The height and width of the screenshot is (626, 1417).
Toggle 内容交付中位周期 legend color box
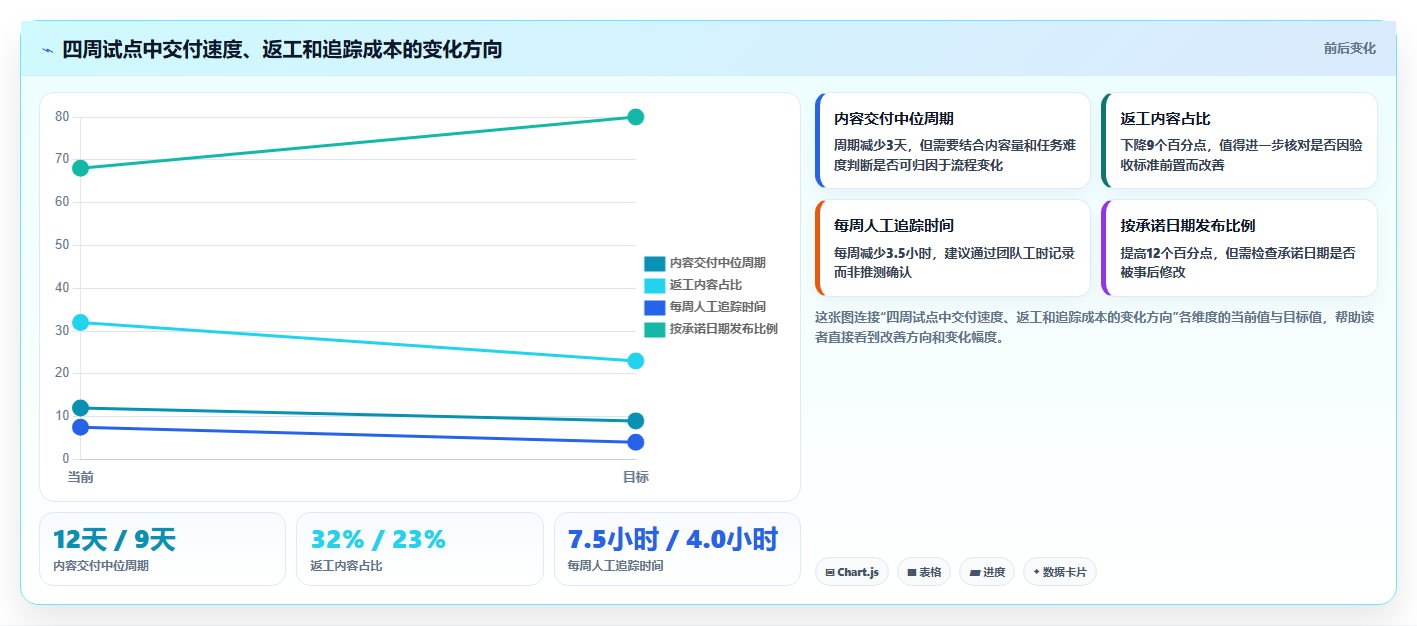tap(654, 263)
